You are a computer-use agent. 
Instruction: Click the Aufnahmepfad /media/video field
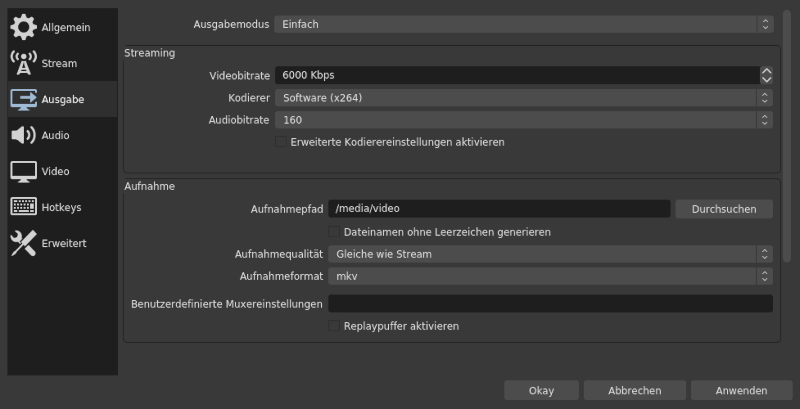pos(499,209)
